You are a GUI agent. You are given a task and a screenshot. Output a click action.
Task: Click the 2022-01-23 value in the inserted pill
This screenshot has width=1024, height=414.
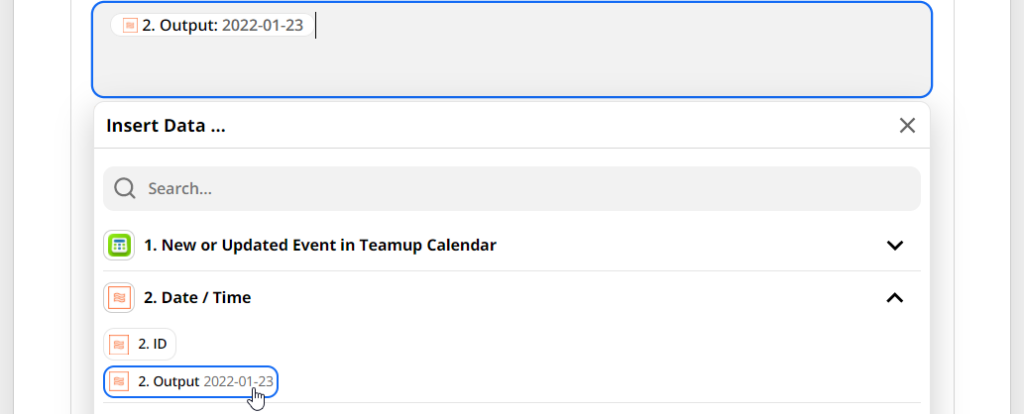click(263, 26)
